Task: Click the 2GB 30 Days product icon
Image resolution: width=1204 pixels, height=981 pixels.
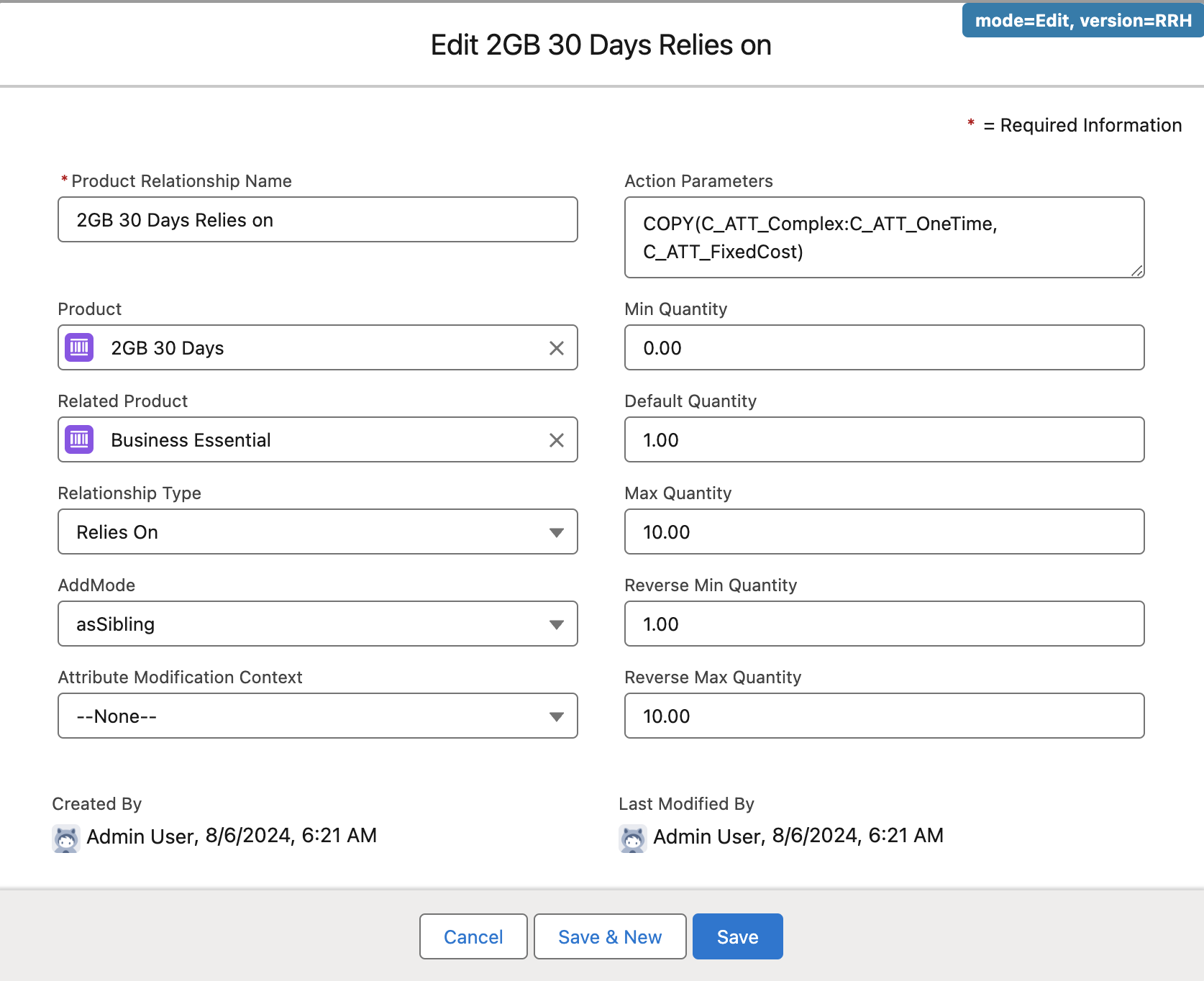Action: click(x=80, y=347)
